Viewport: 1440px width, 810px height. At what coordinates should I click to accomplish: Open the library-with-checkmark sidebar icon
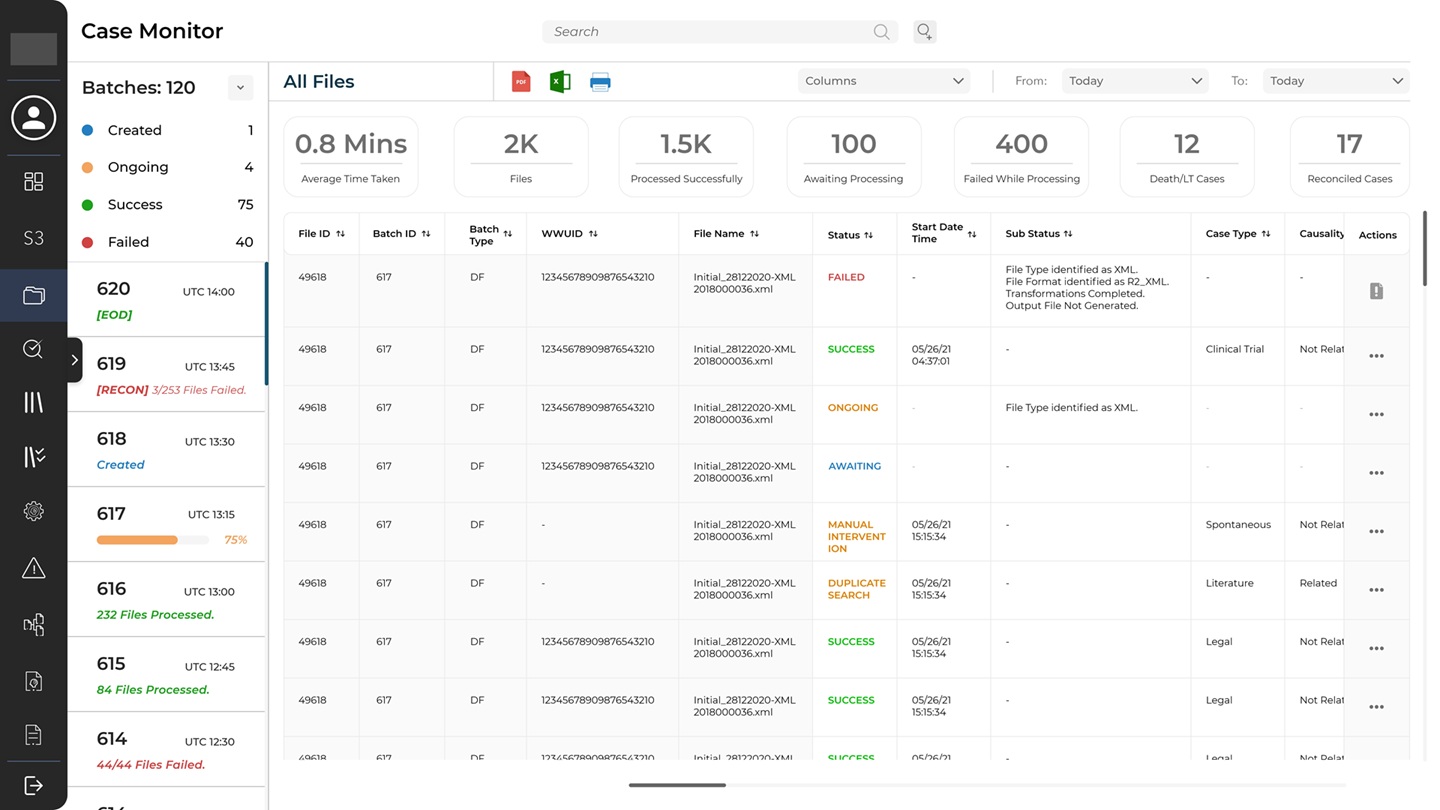pyautogui.click(x=33, y=457)
